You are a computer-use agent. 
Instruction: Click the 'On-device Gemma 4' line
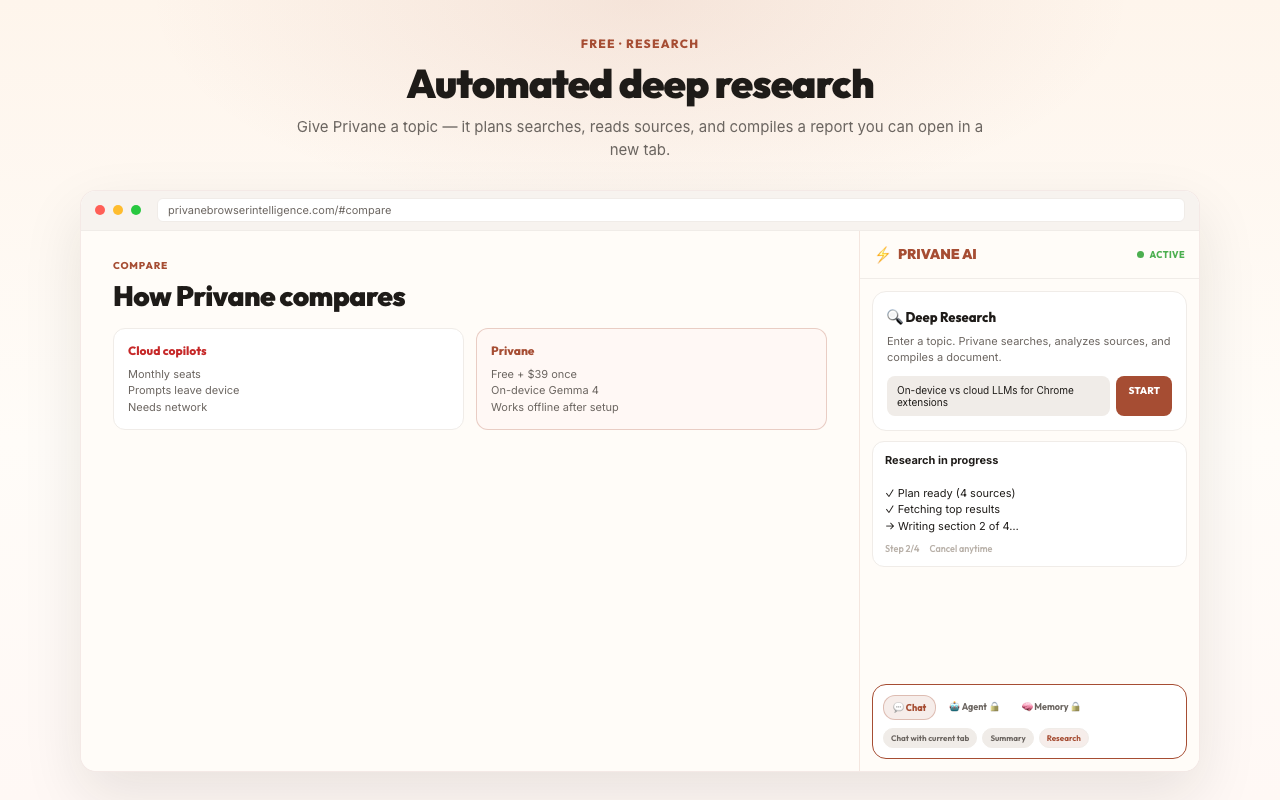[x=545, y=390]
